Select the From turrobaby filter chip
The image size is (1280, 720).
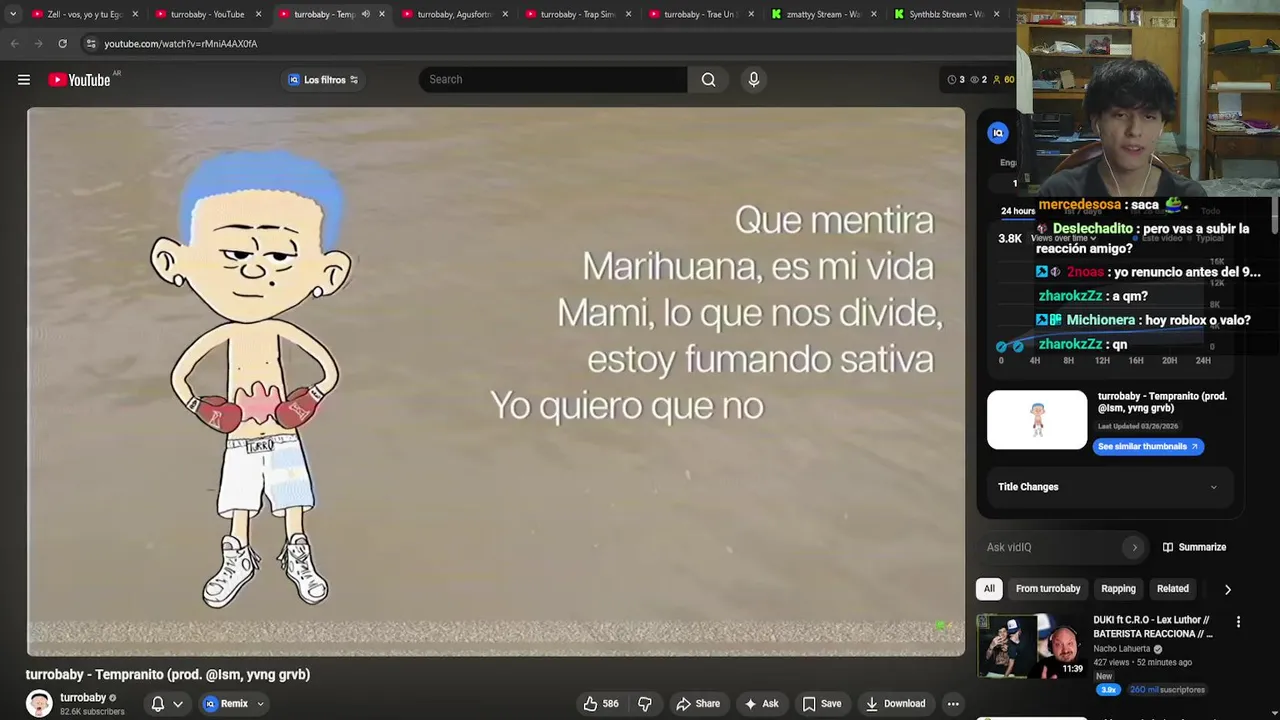pos(1048,589)
